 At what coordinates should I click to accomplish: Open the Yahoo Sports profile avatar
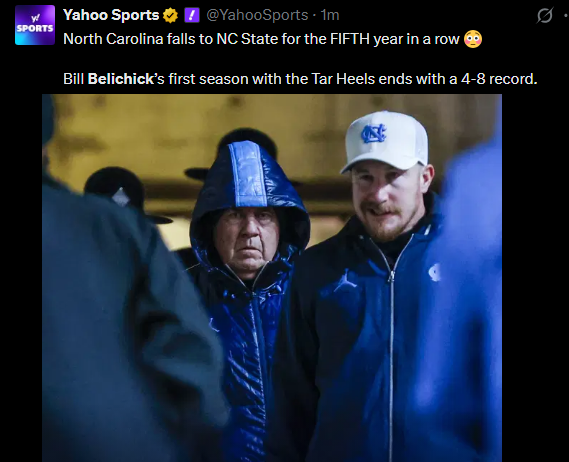coord(35,25)
